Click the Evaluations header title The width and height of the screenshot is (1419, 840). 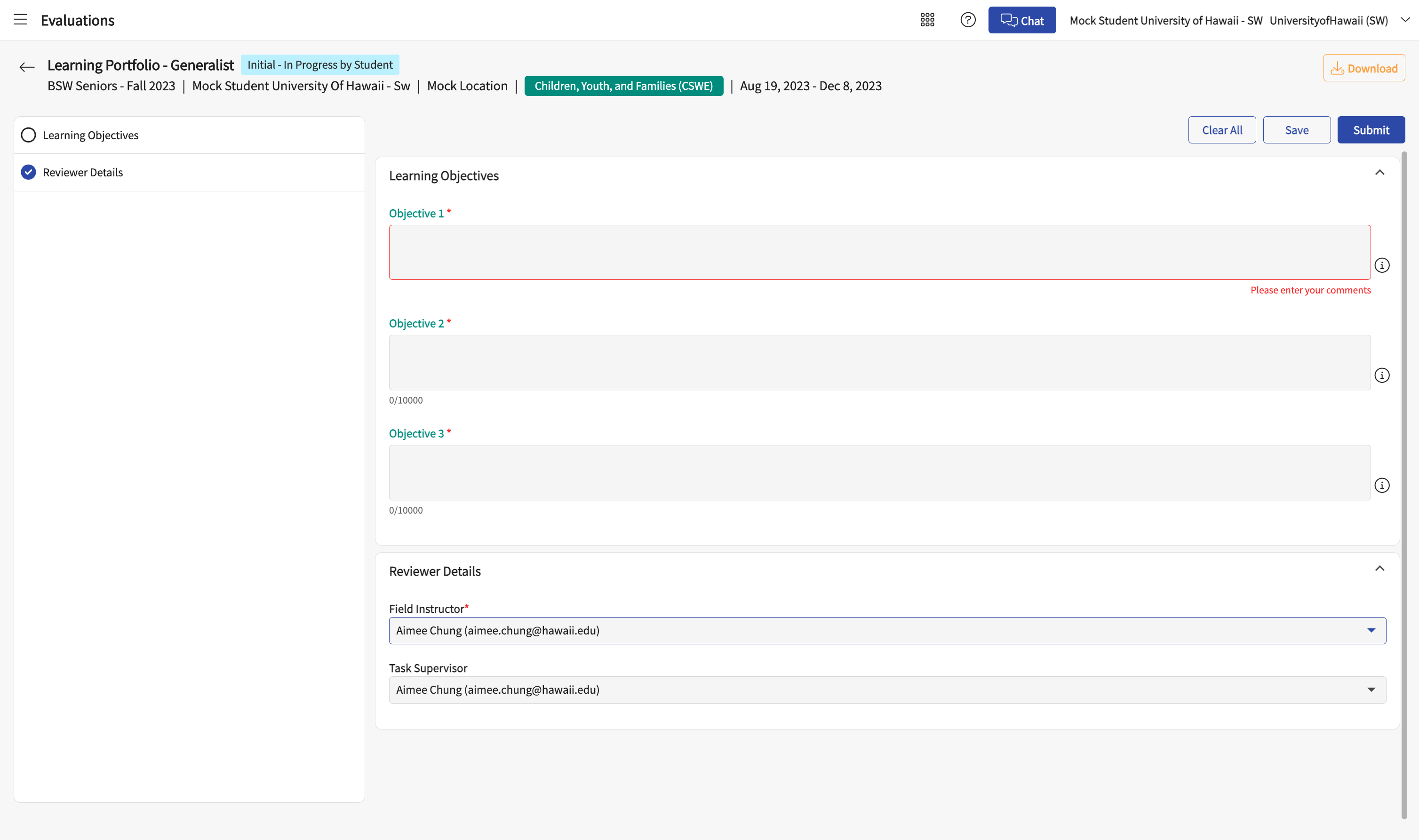click(78, 20)
